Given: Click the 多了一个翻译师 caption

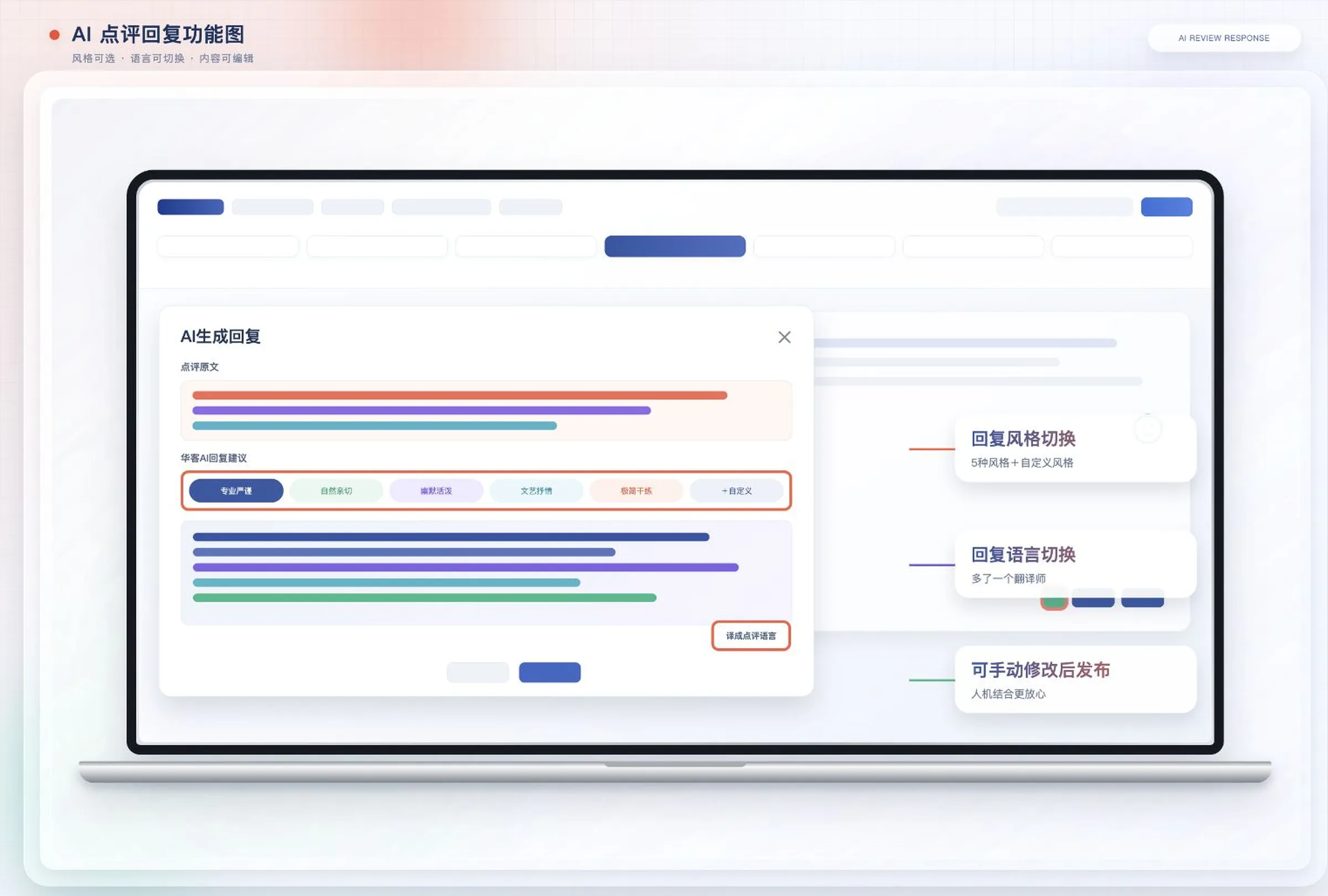Looking at the screenshot, I should (1008, 579).
